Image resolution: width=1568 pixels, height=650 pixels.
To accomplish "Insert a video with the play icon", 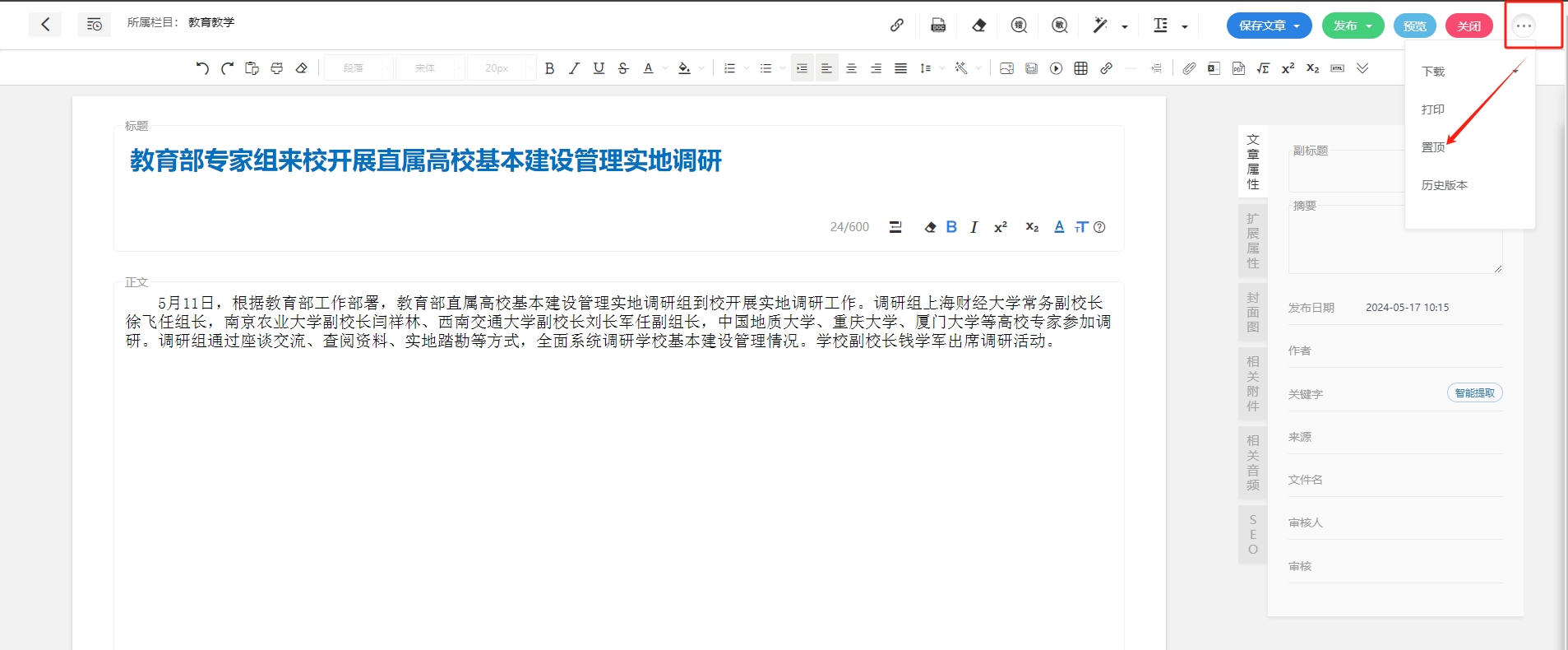I will pos(1057,68).
